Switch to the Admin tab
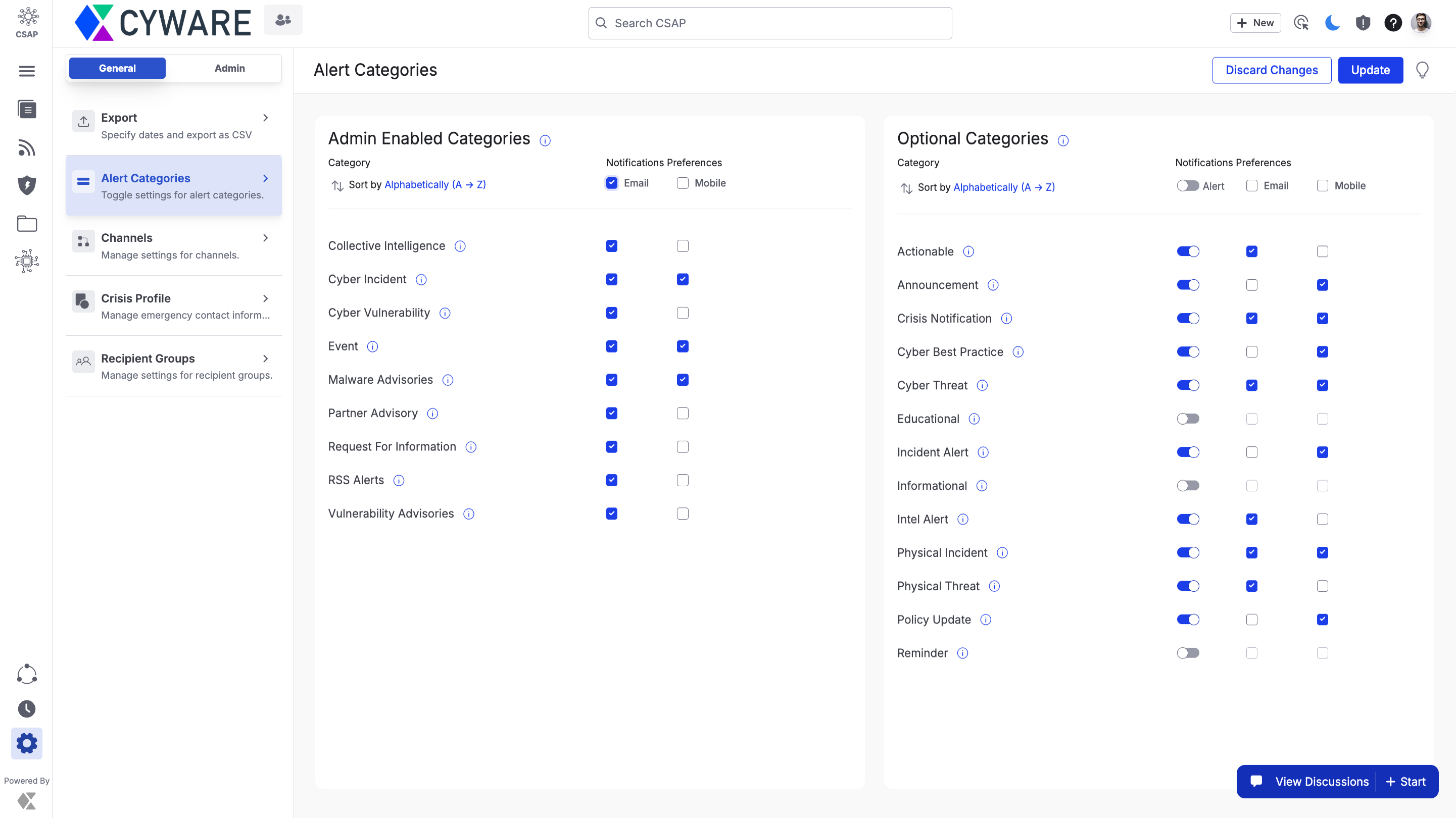This screenshot has width=1456, height=818. (229, 68)
